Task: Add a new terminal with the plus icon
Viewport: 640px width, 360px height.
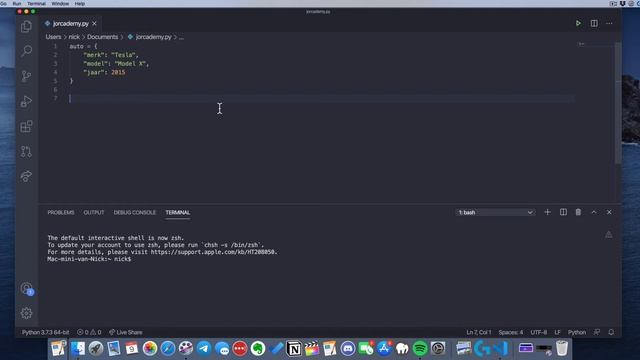Action: [547, 212]
